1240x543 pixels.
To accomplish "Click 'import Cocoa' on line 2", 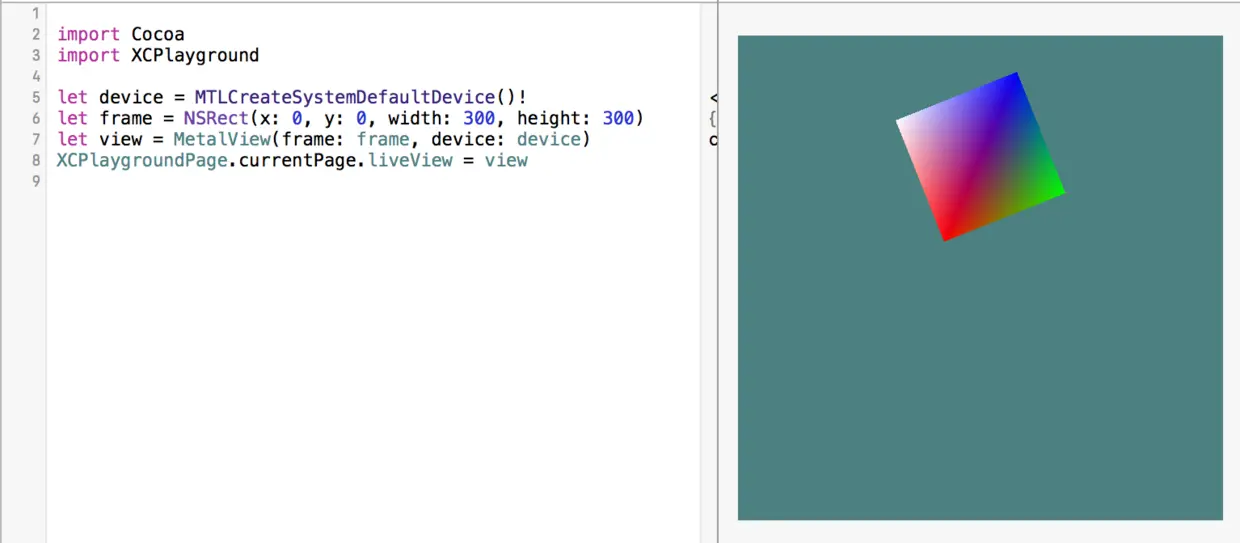I will point(121,34).
